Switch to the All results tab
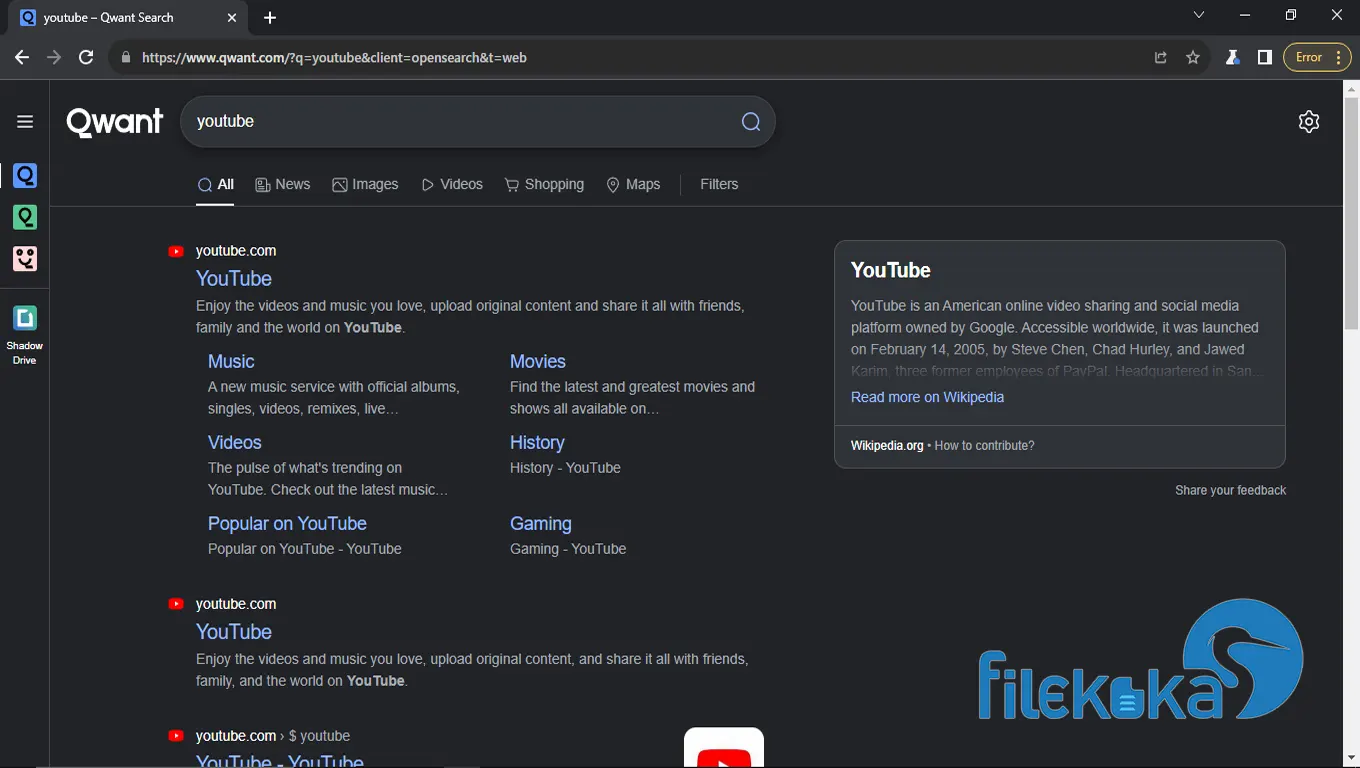 (x=215, y=185)
